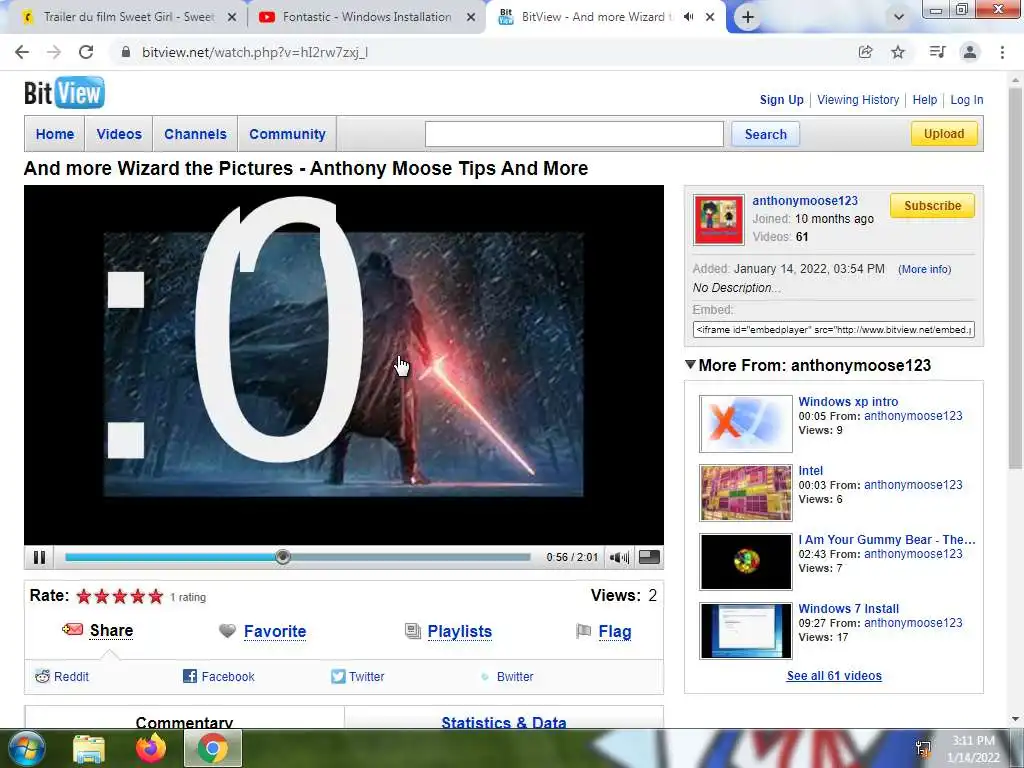The image size is (1024, 768).
Task: Mute the video player volume
Action: coord(619,557)
